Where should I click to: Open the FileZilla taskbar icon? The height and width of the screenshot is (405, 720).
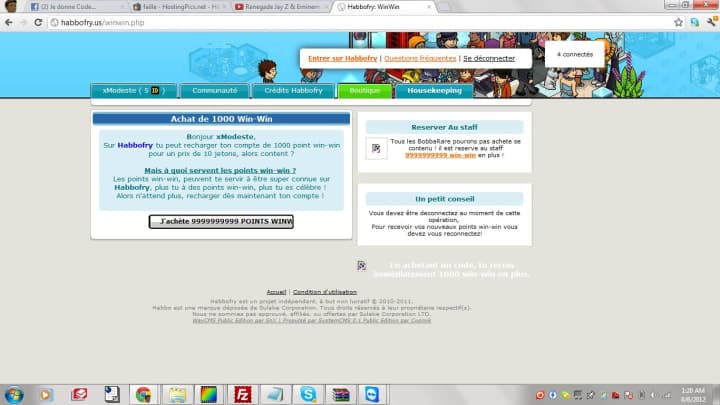pyautogui.click(x=242, y=394)
